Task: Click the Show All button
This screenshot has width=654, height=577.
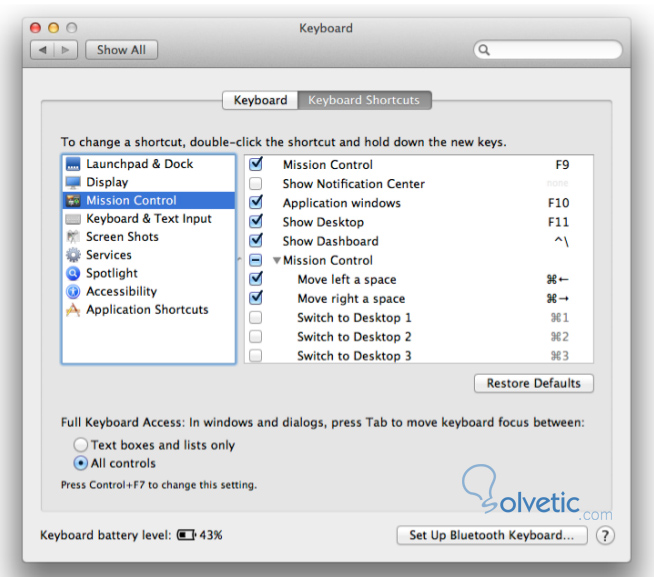Action: (121, 50)
